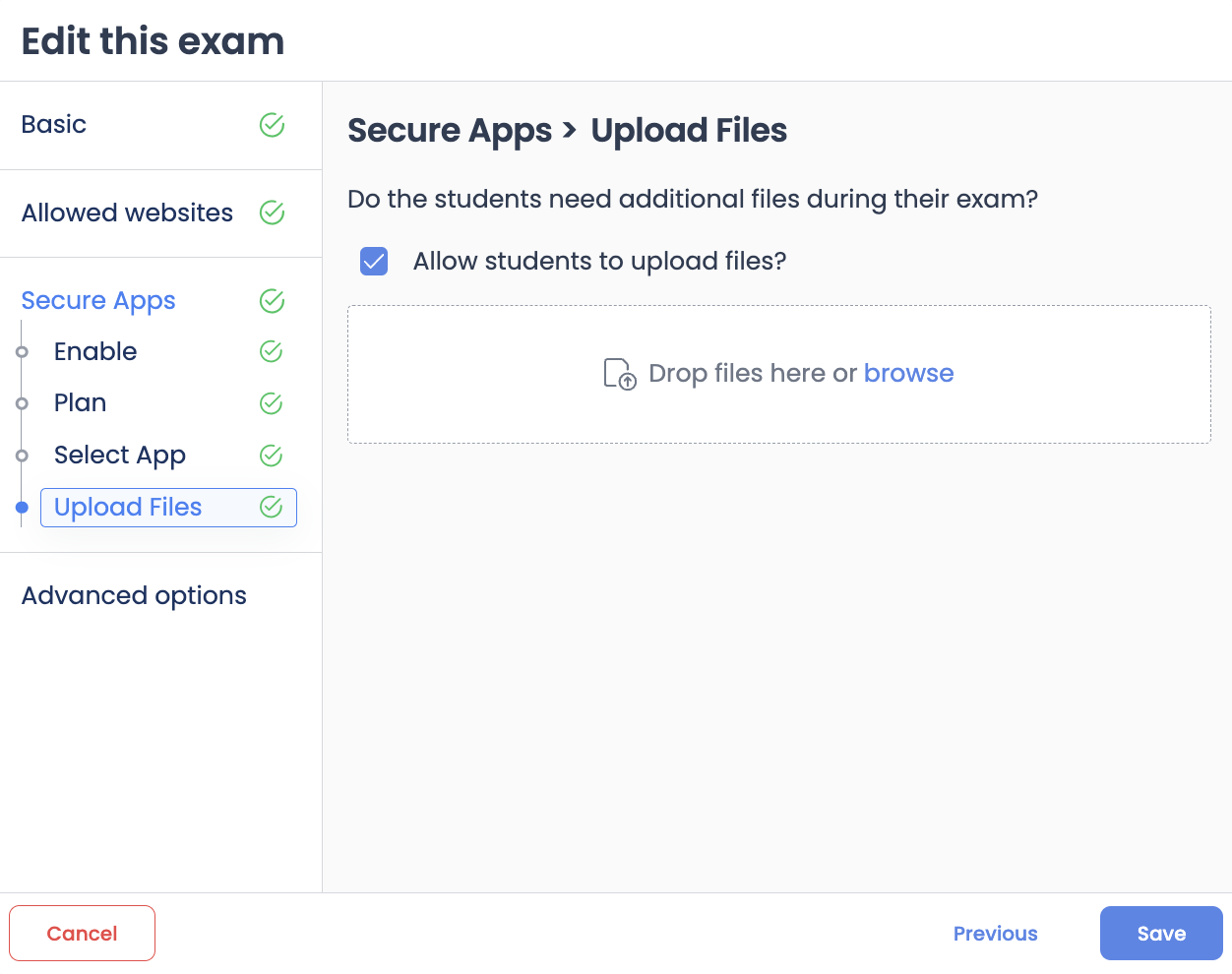Screen dimensions: 1232x974
Task: Click the file upload icon in the drop zone
Action: tap(618, 374)
